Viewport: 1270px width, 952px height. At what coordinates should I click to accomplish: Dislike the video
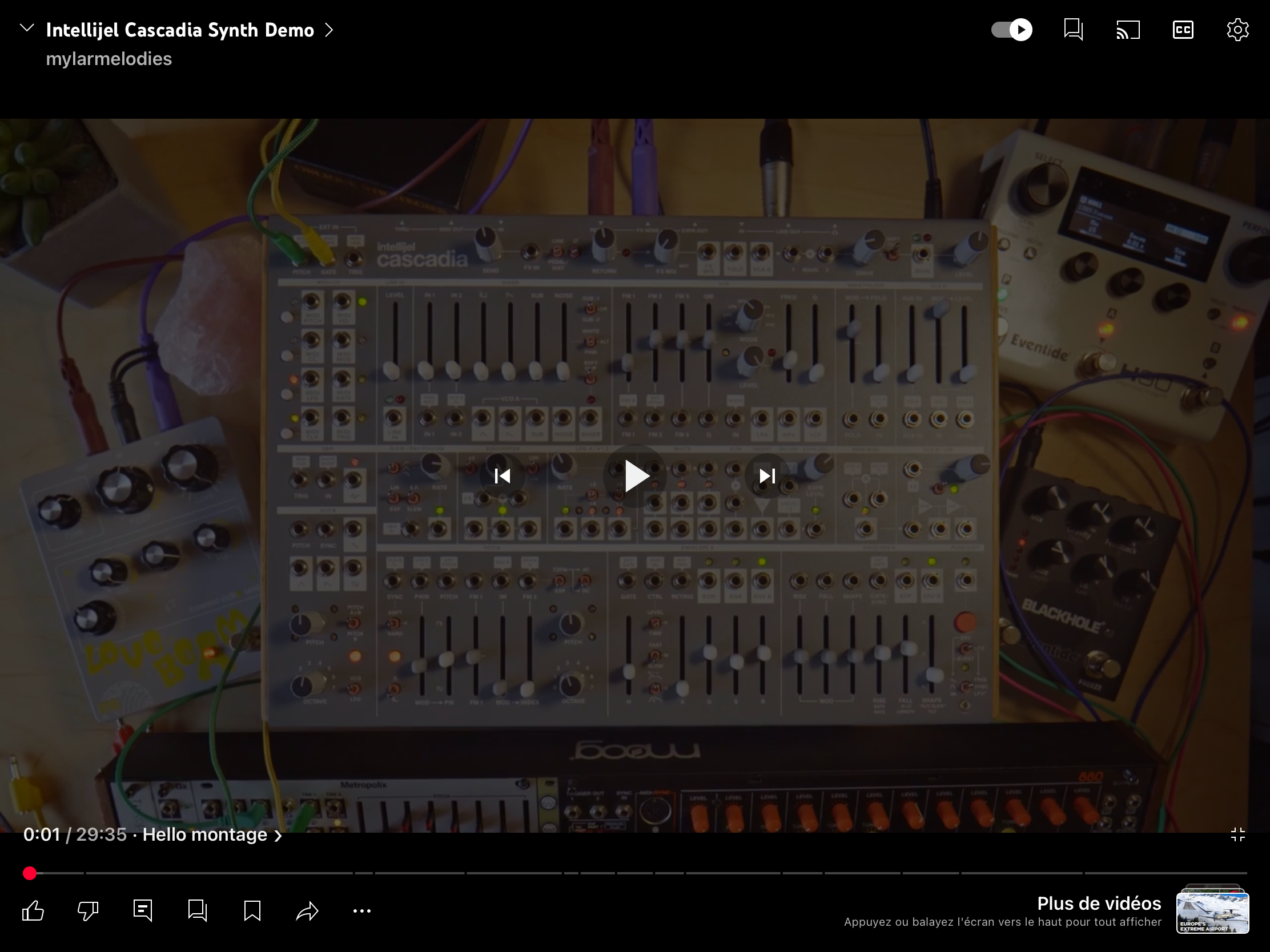(88, 911)
